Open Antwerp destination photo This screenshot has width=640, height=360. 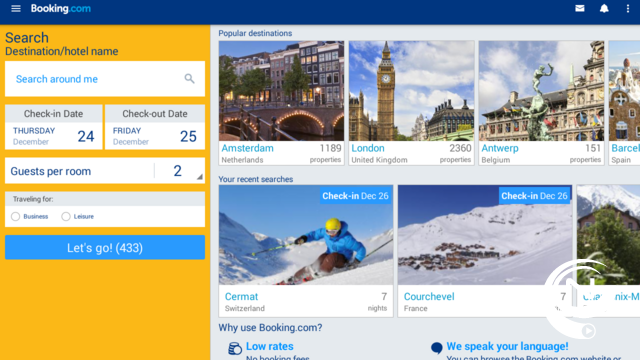(x=541, y=91)
